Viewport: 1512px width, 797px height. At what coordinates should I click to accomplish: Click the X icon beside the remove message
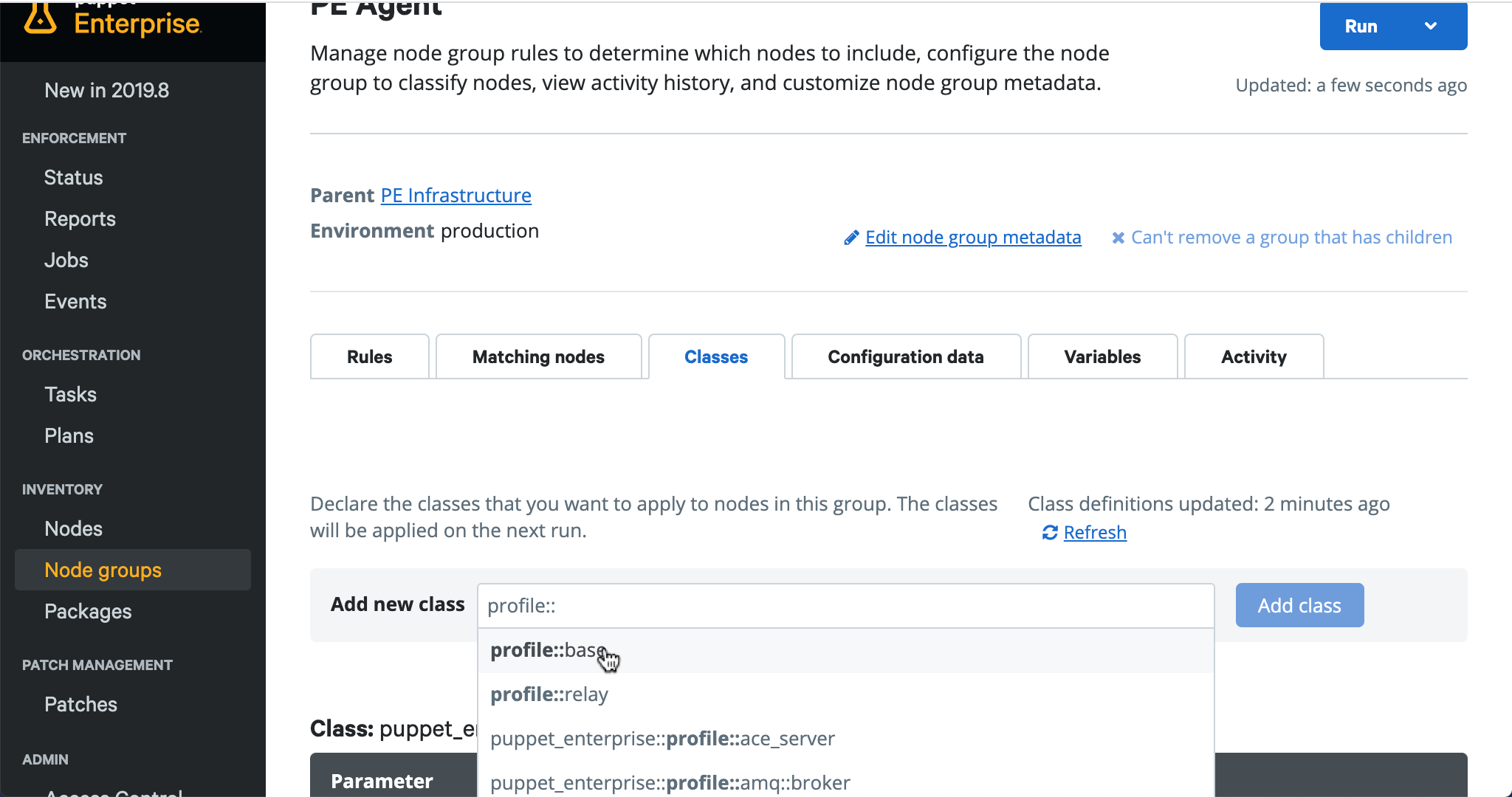coord(1118,237)
